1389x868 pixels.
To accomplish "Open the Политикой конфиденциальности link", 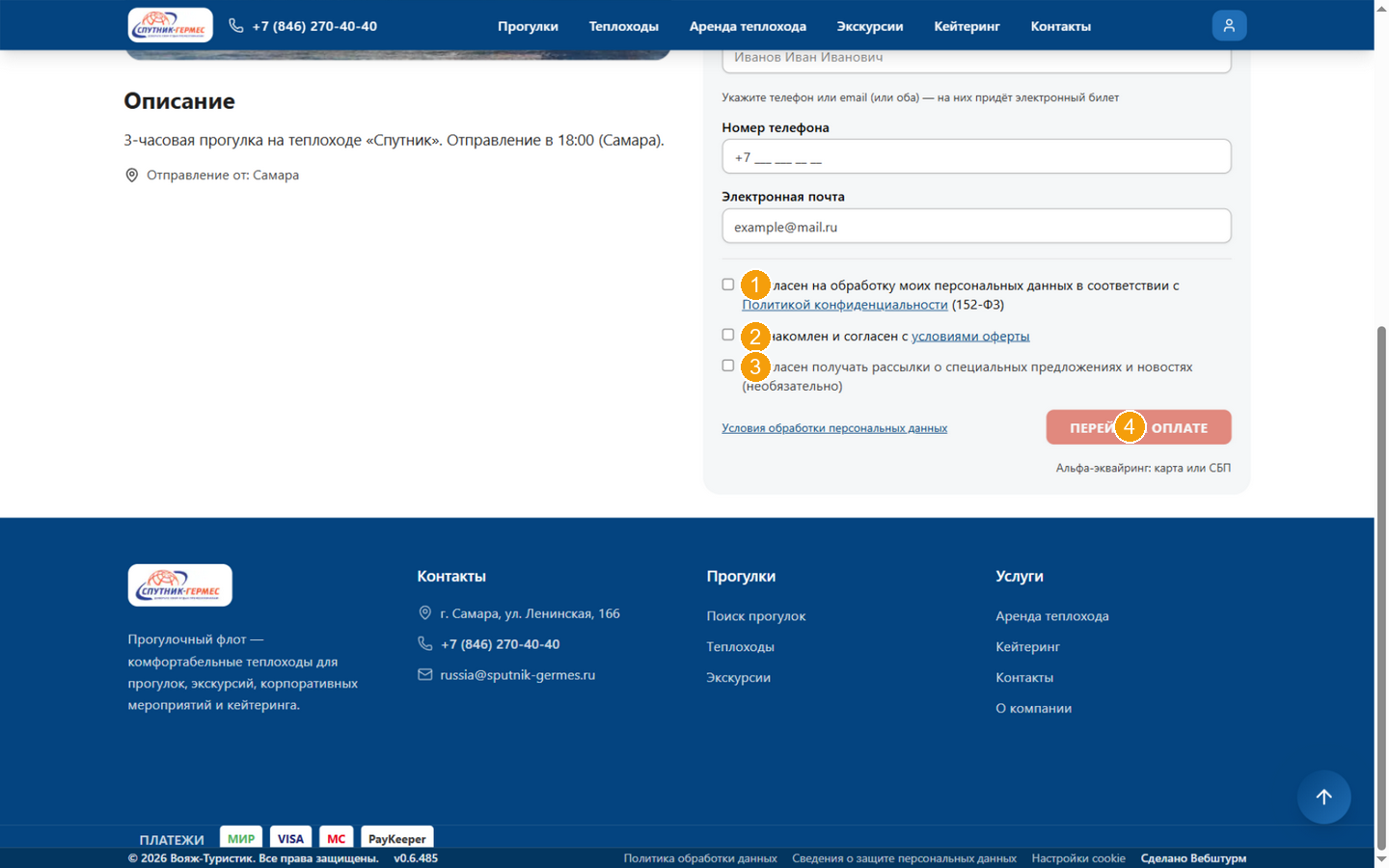I will pyautogui.click(x=845, y=305).
